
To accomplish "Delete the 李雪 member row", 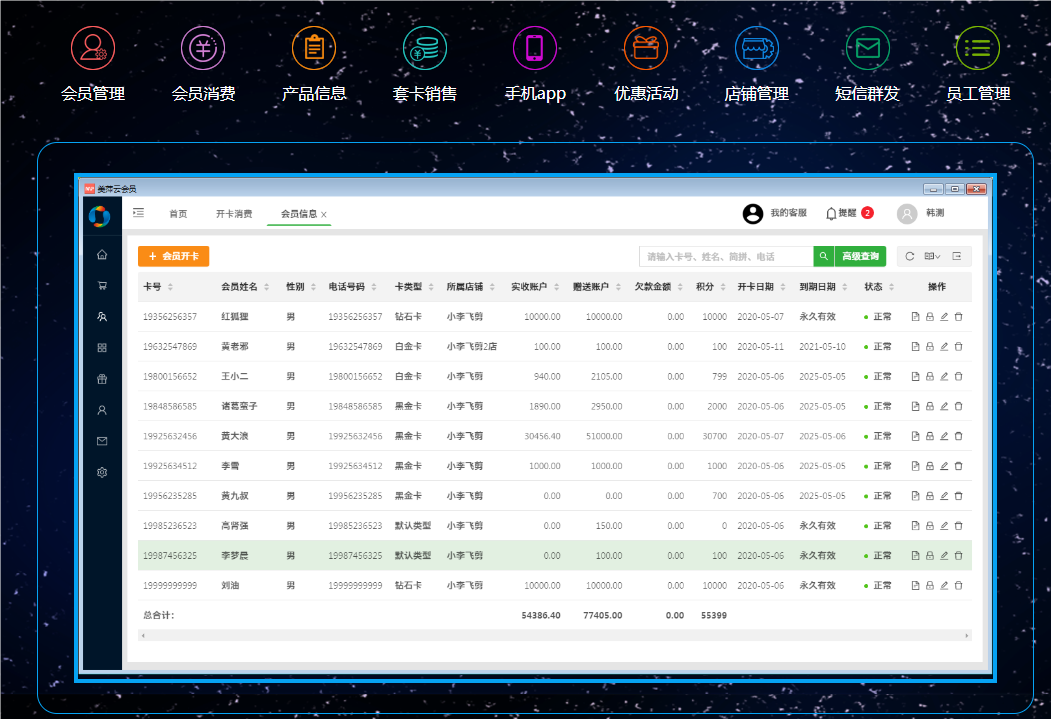I will click(959, 466).
